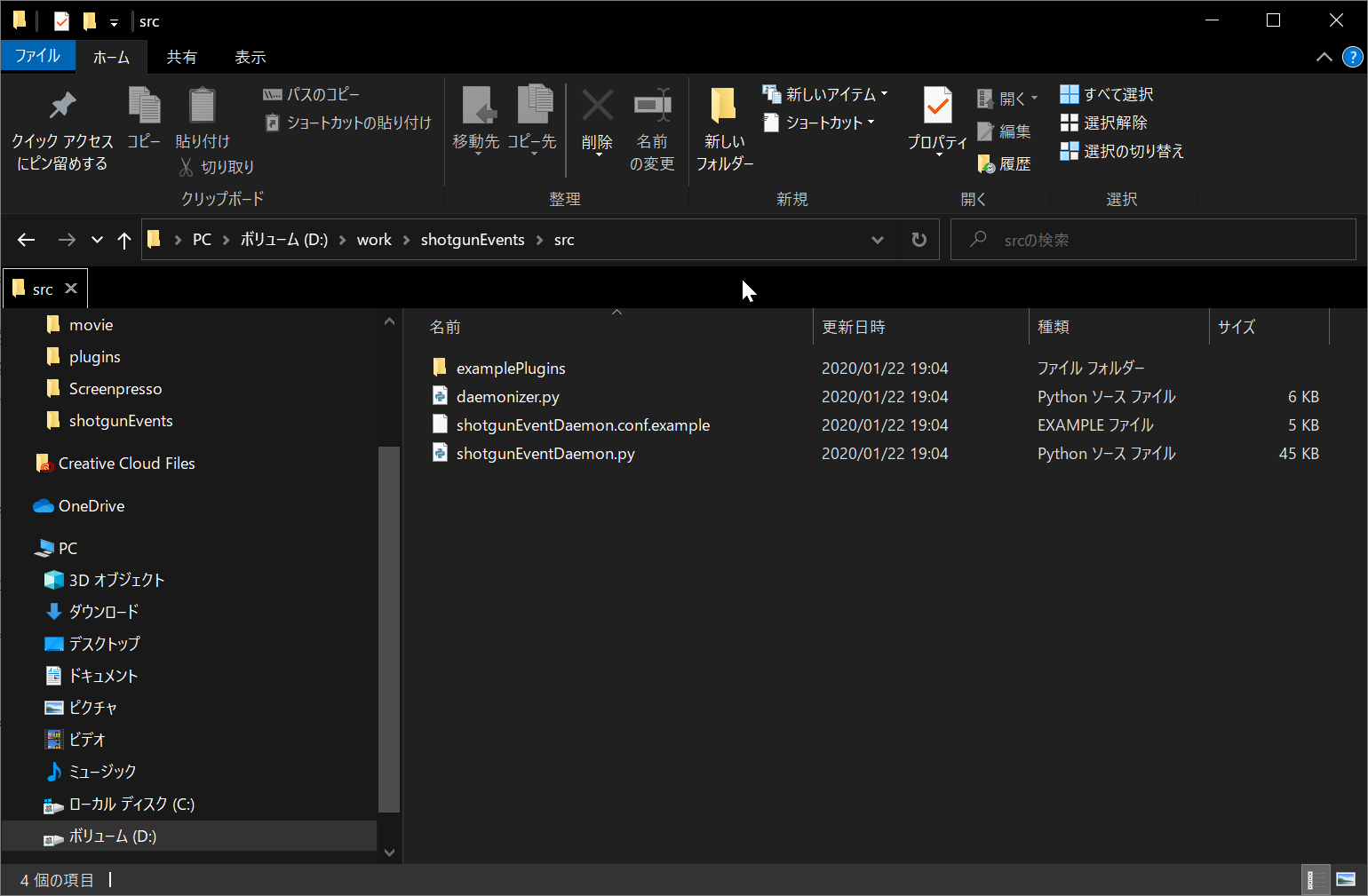Click the properties icon in quick access toolbar
The height and width of the screenshot is (896, 1368).
[x=61, y=20]
